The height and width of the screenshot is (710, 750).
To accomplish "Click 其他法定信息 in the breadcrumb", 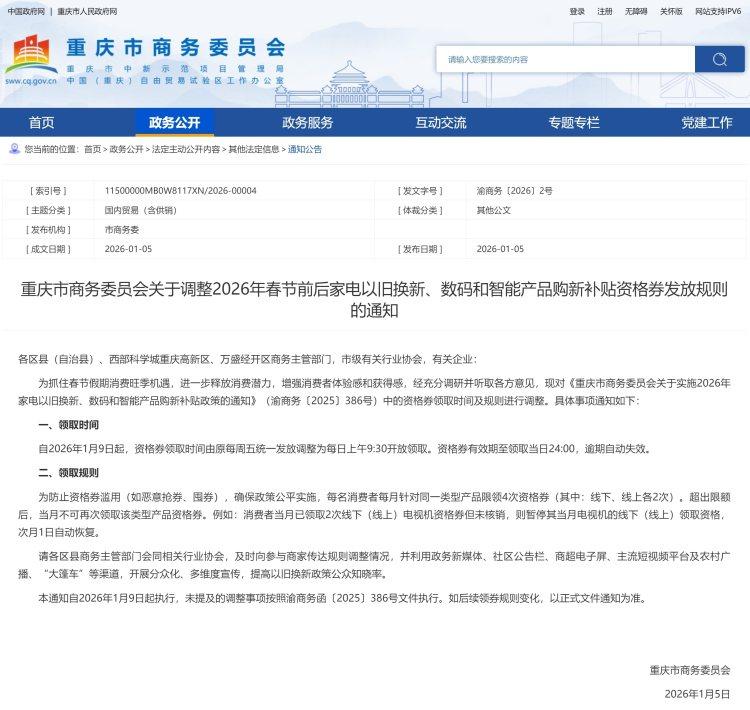I will [x=254, y=149].
